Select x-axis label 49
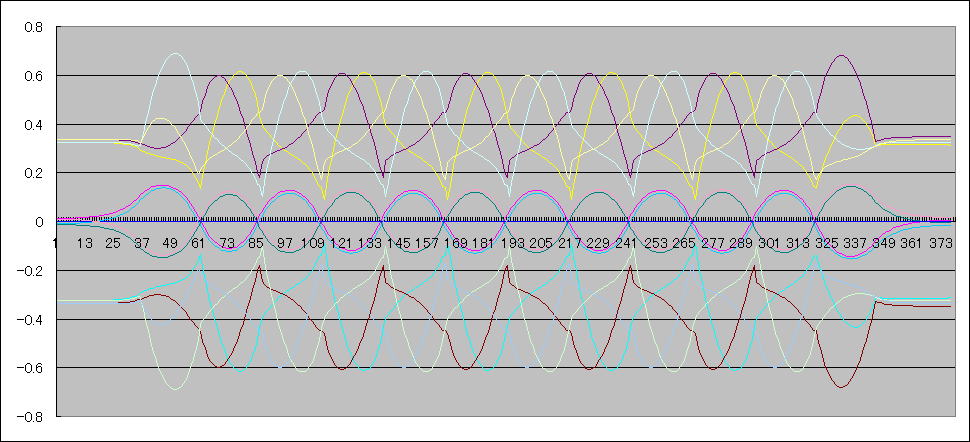The image size is (970, 442). [170, 243]
